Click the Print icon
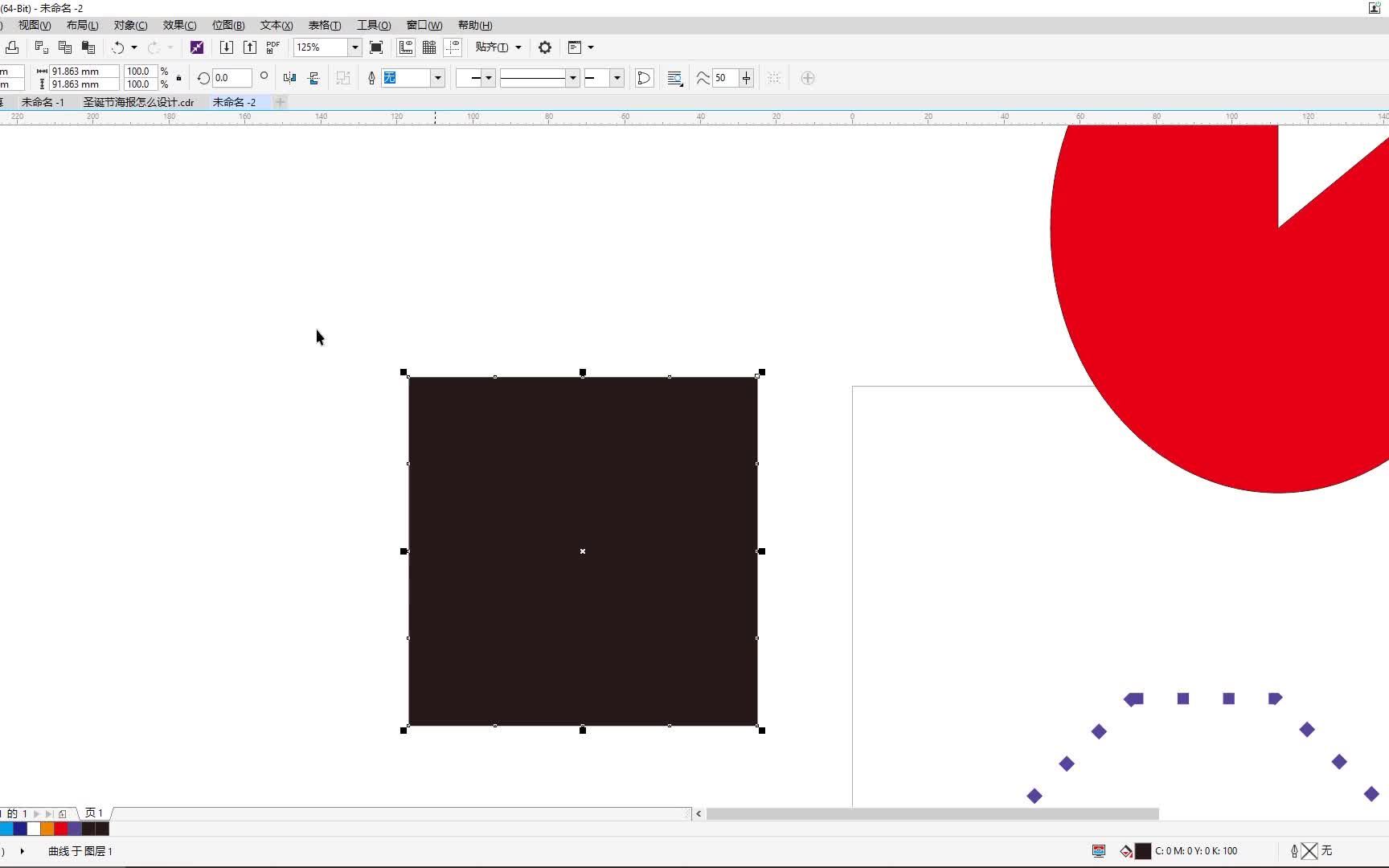The image size is (1389, 868). pos(12,47)
